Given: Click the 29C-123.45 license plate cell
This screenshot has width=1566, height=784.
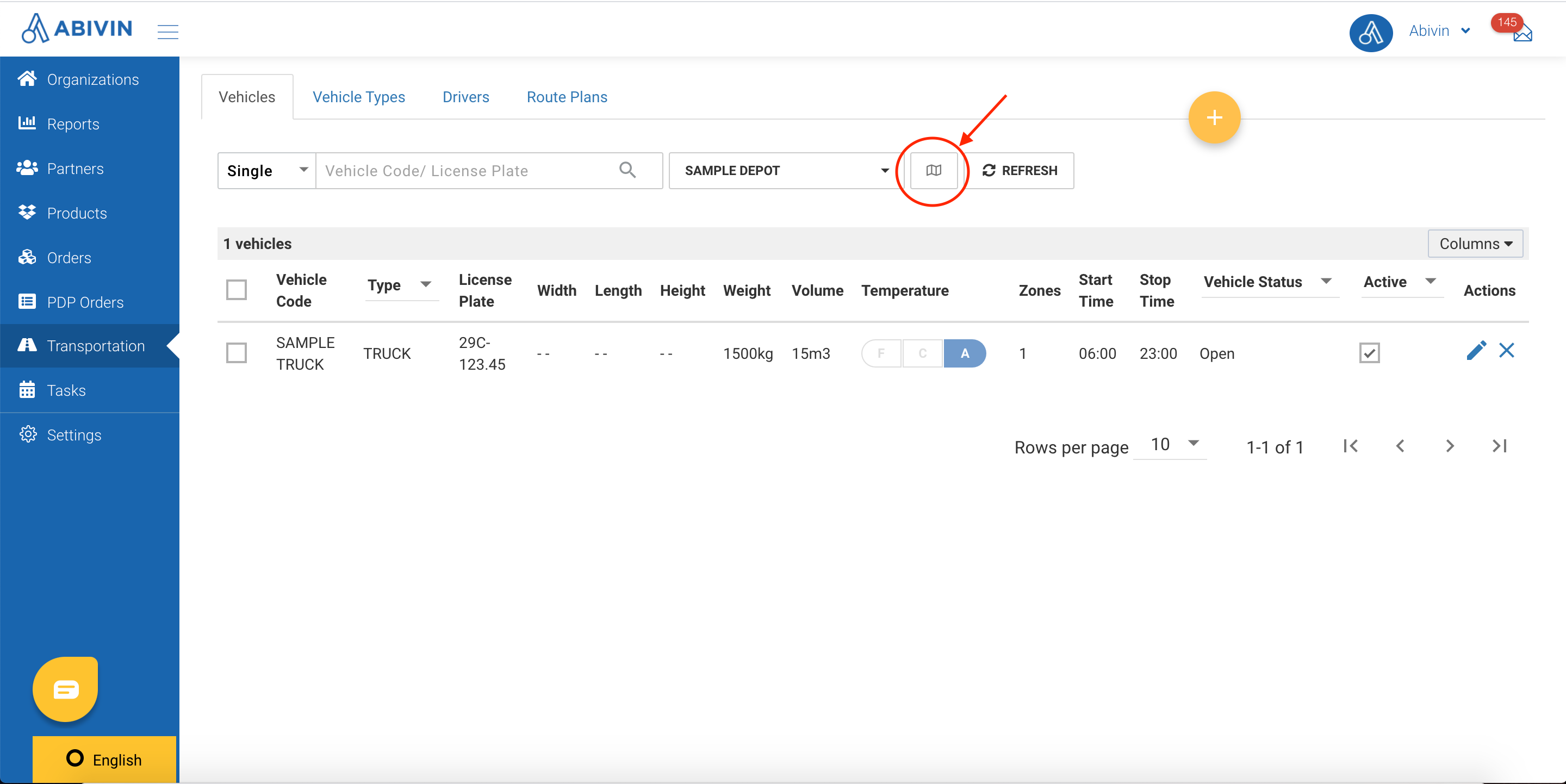Looking at the screenshot, I should [481, 354].
